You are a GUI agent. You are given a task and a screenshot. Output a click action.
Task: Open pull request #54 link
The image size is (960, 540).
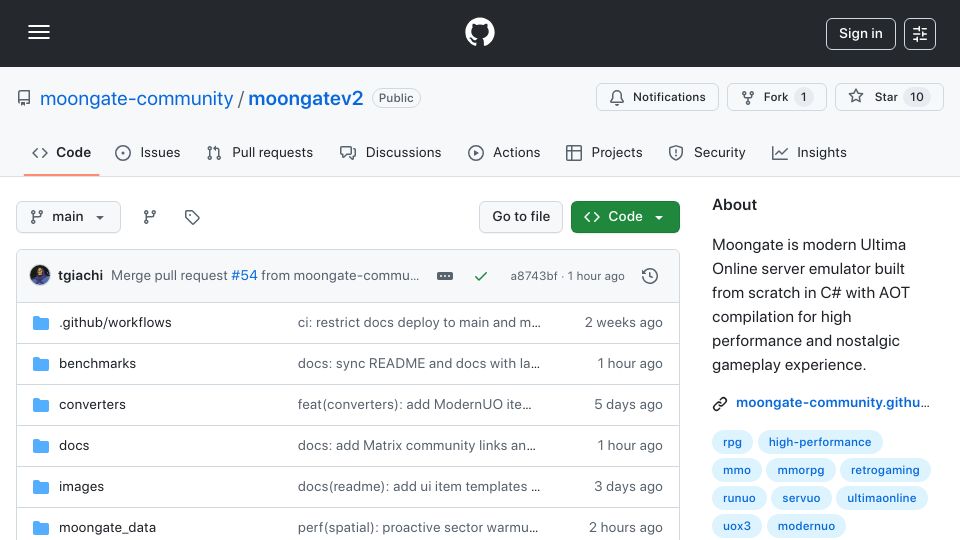click(x=244, y=276)
